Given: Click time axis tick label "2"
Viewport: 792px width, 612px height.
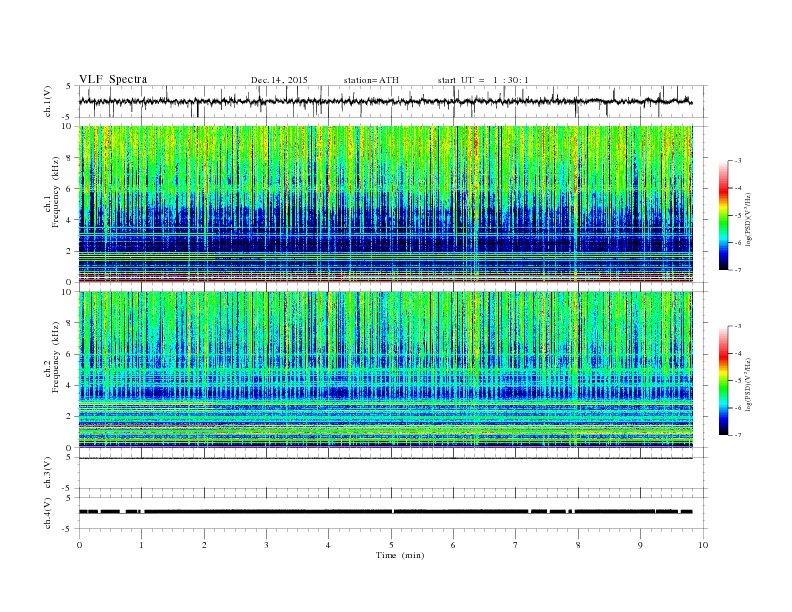Looking at the screenshot, I should 204,545.
